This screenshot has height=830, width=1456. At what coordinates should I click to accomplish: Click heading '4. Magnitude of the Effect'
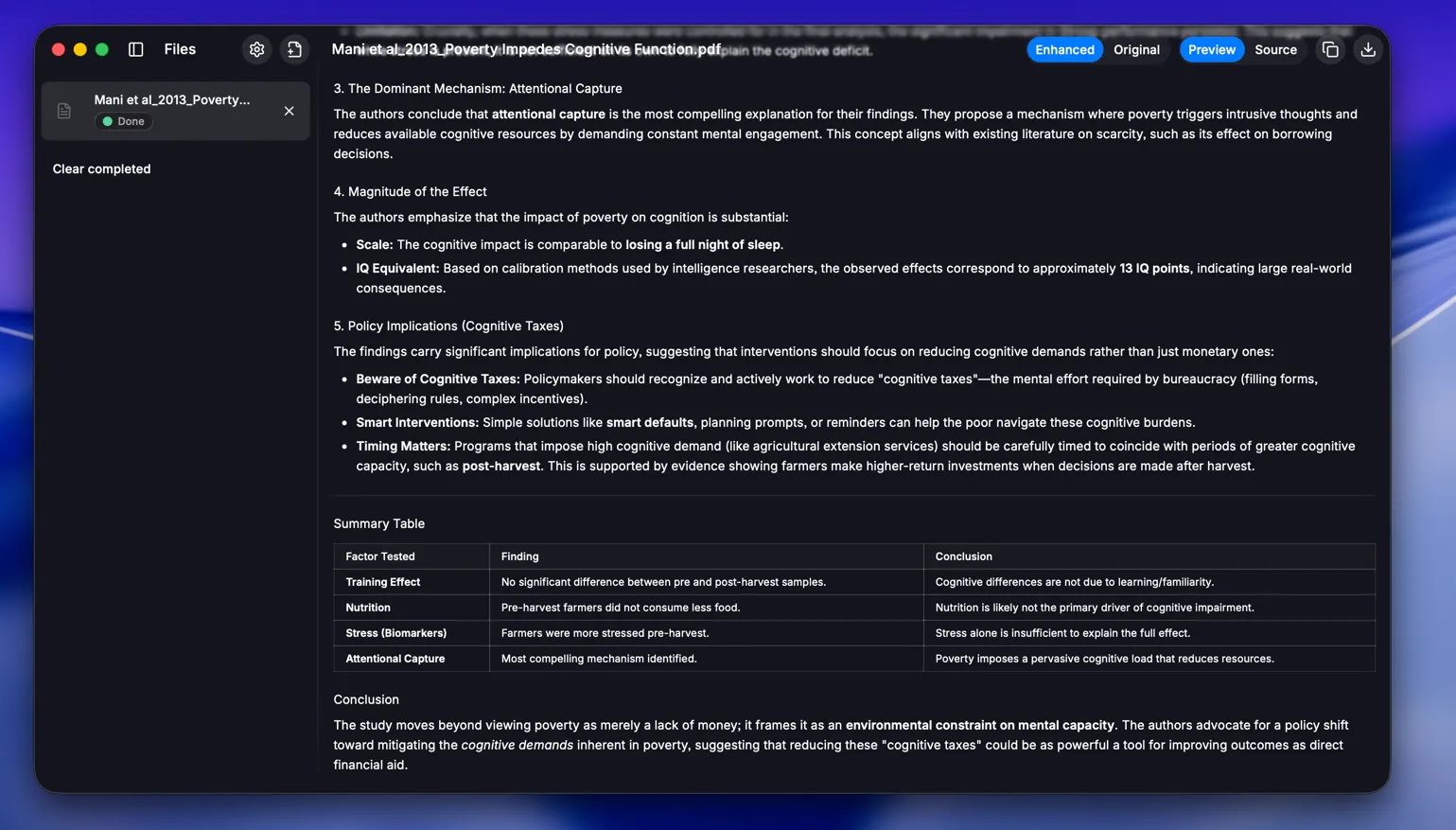coord(410,191)
